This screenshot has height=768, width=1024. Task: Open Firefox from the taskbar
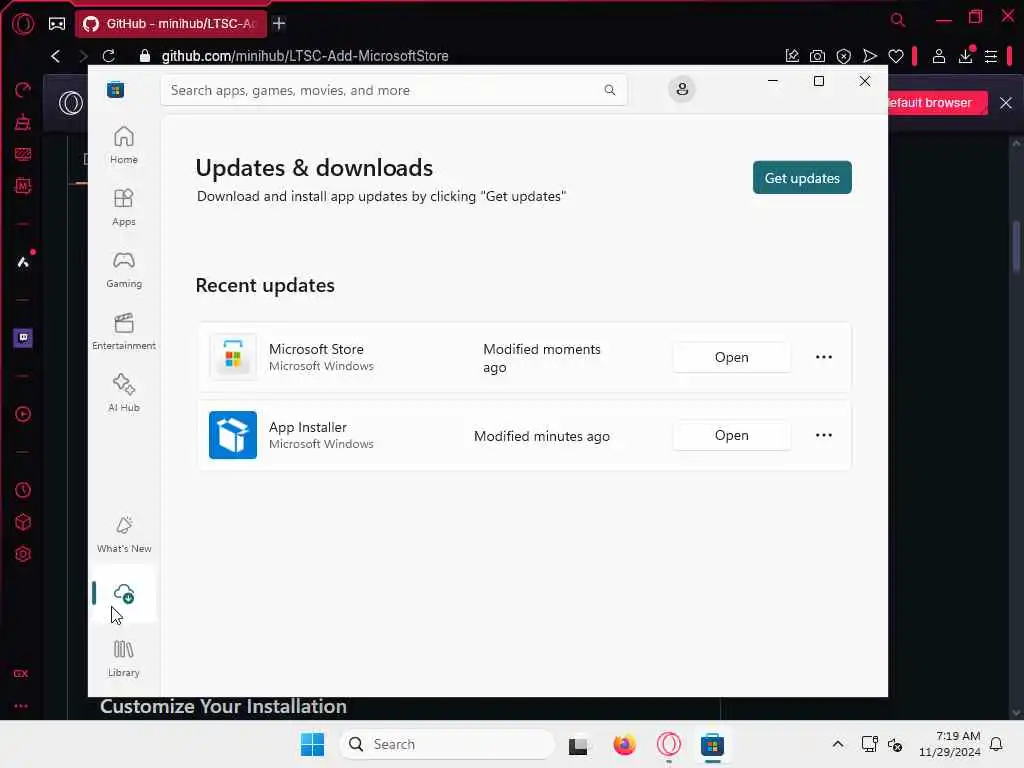pos(624,744)
